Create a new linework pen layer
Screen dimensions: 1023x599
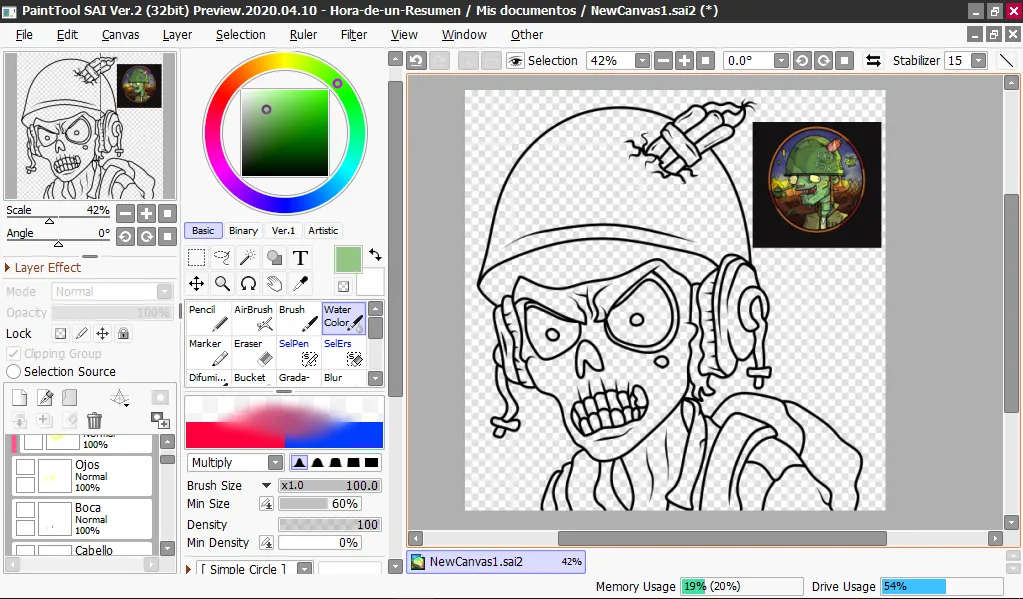45,397
